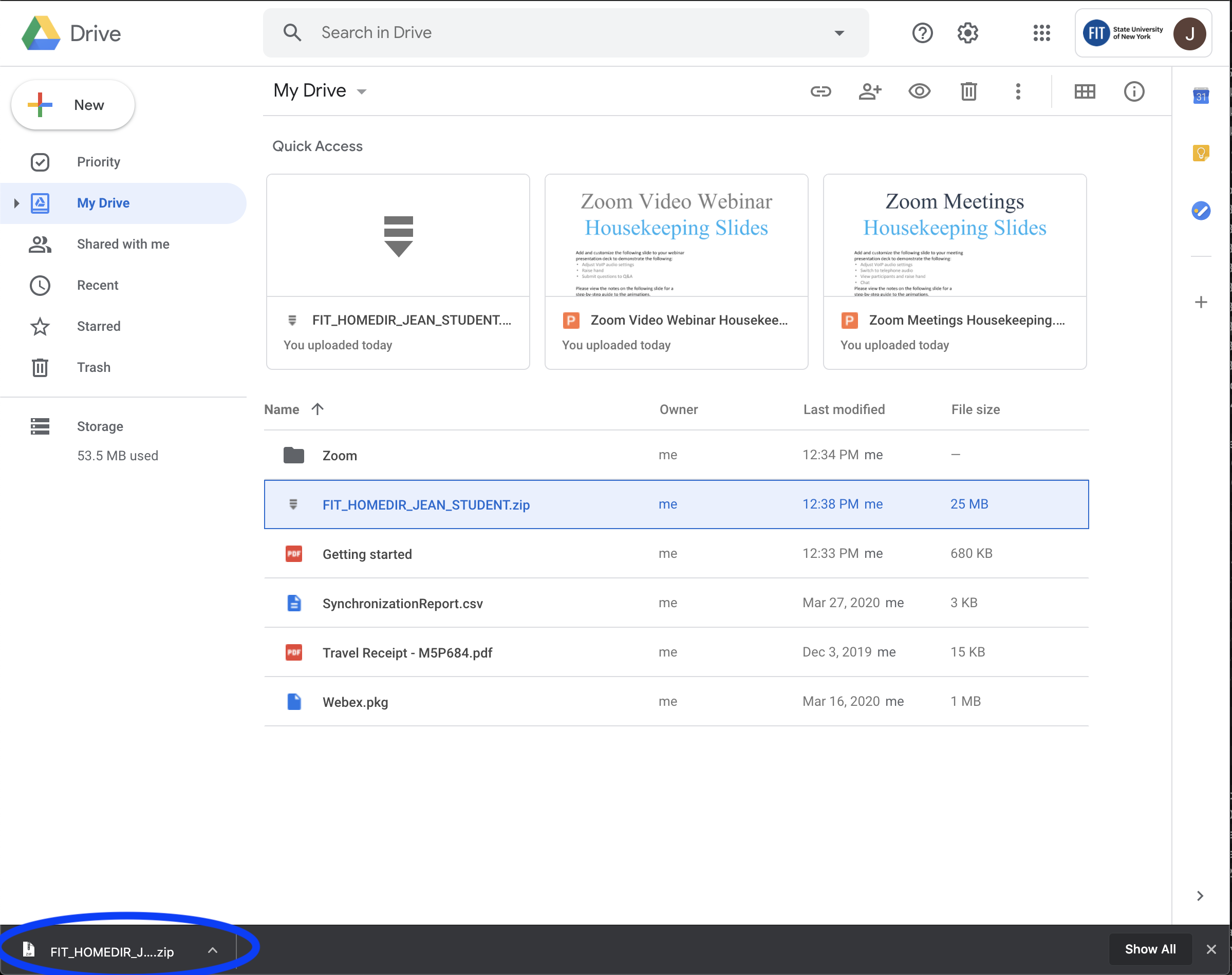Open the My Drive title dropdown arrow
1232x975 pixels.
(x=361, y=91)
